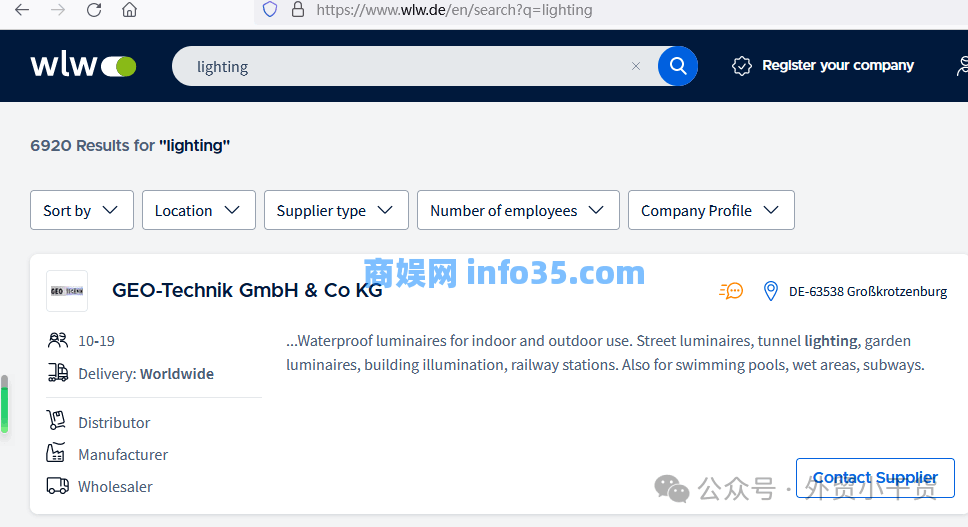Click the DE-63538 Großkrotzenburg address text
This screenshot has width=968, height=527.
coord(868,291)
